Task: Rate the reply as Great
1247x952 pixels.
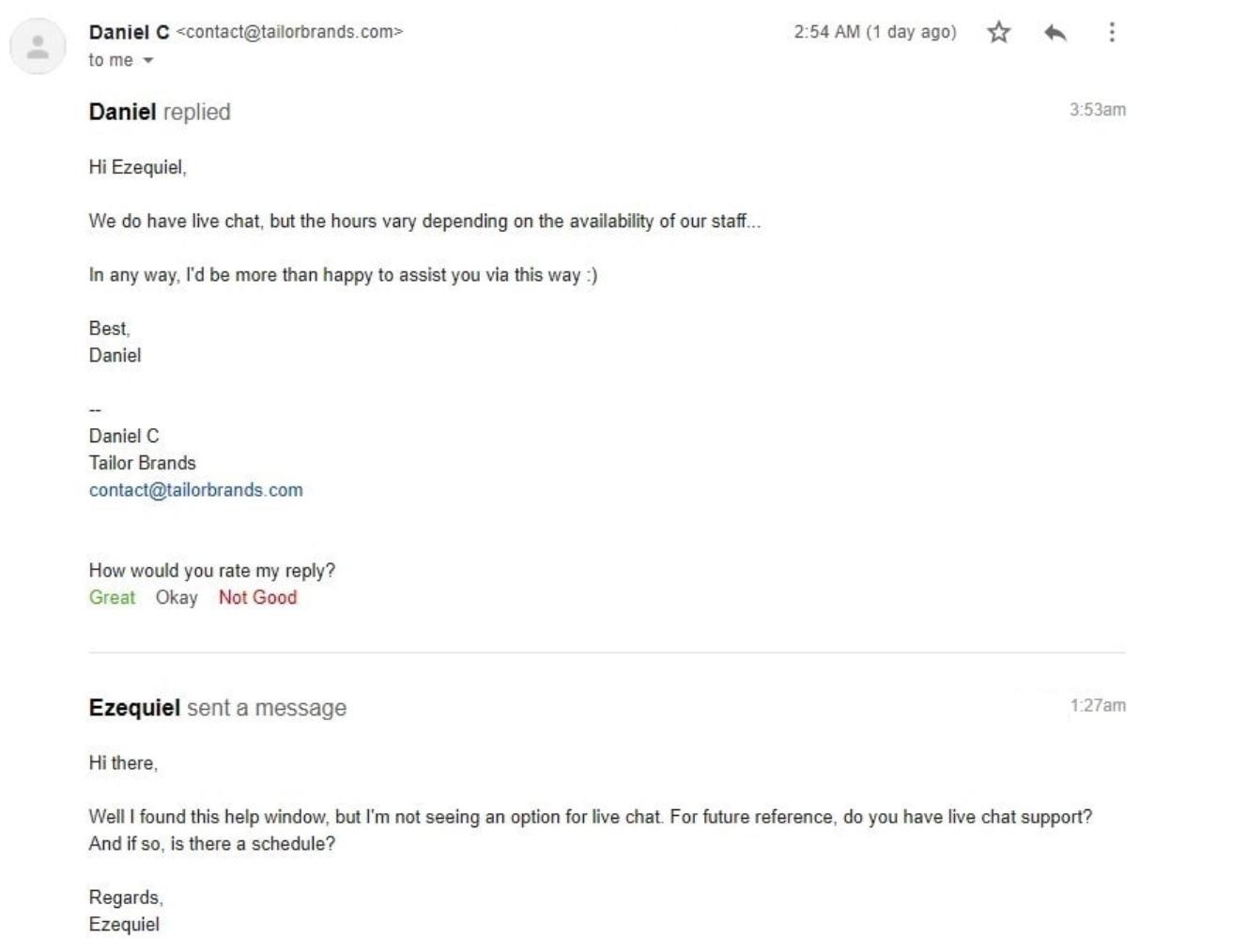Action: (x=112, y=597)
